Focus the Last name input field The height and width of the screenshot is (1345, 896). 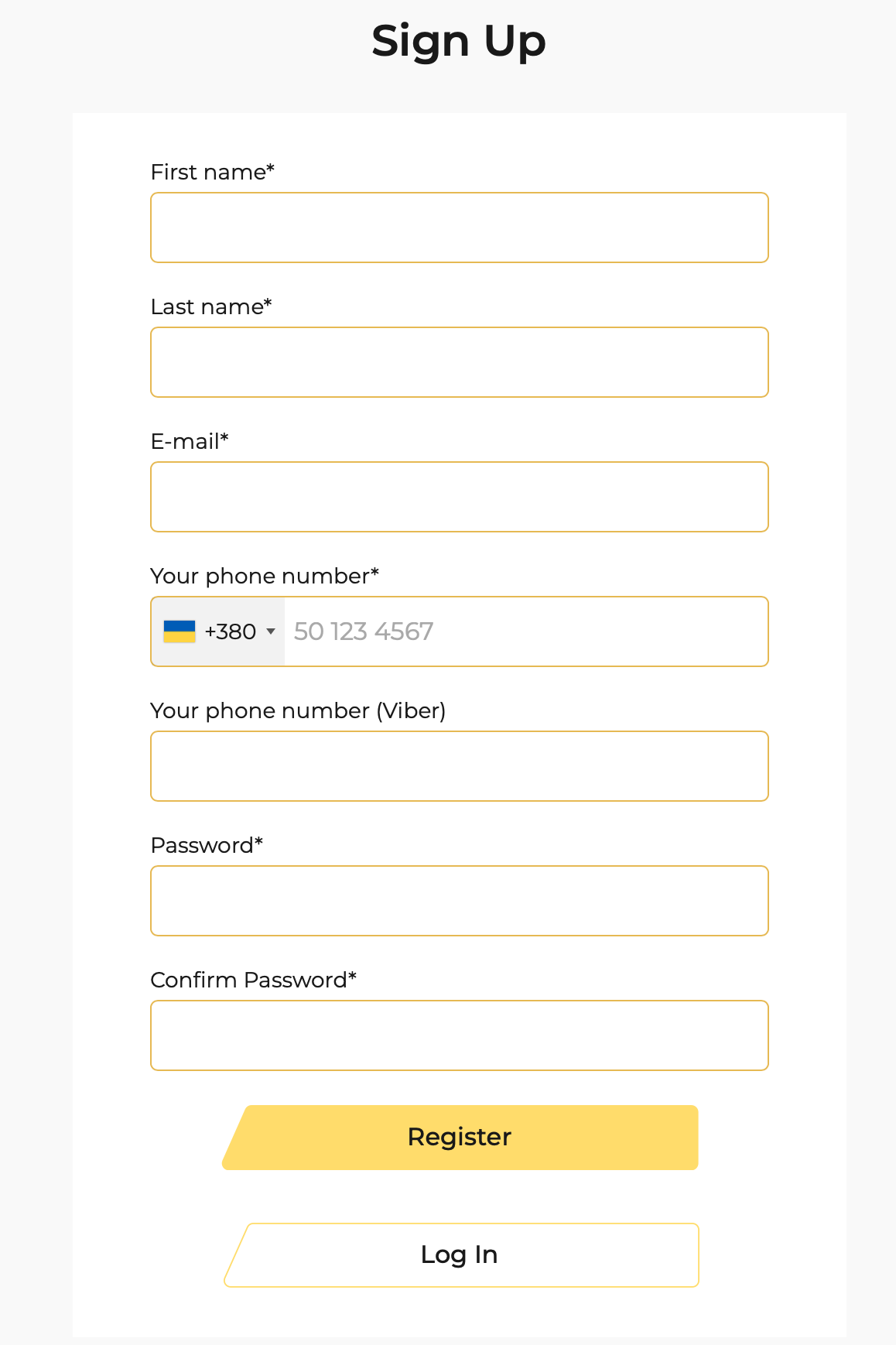[460, 362]
